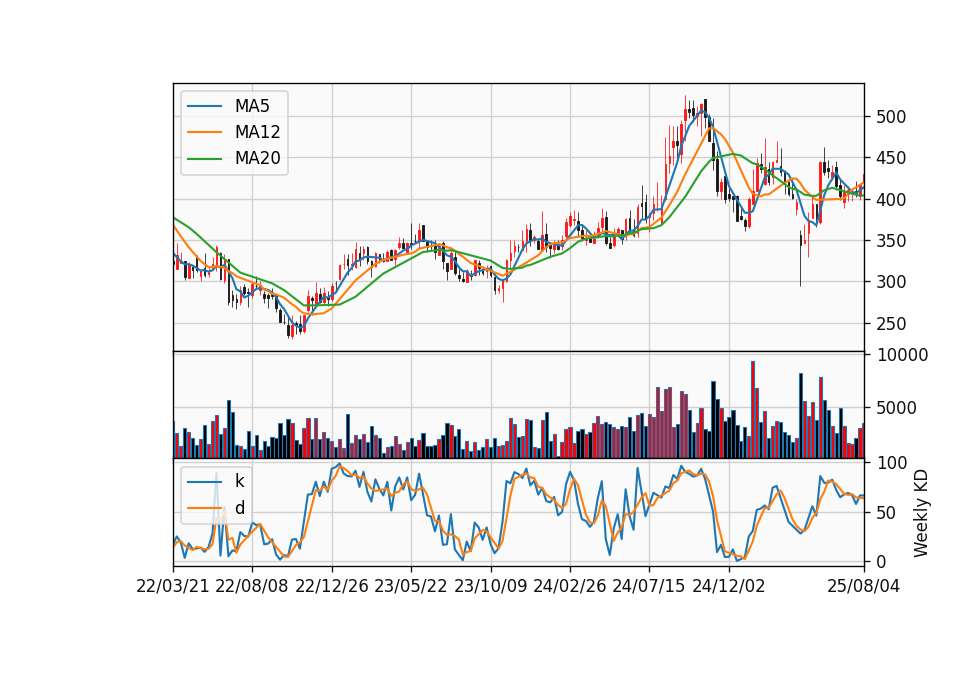Click the 10000 volume axis label

[902, 355]
